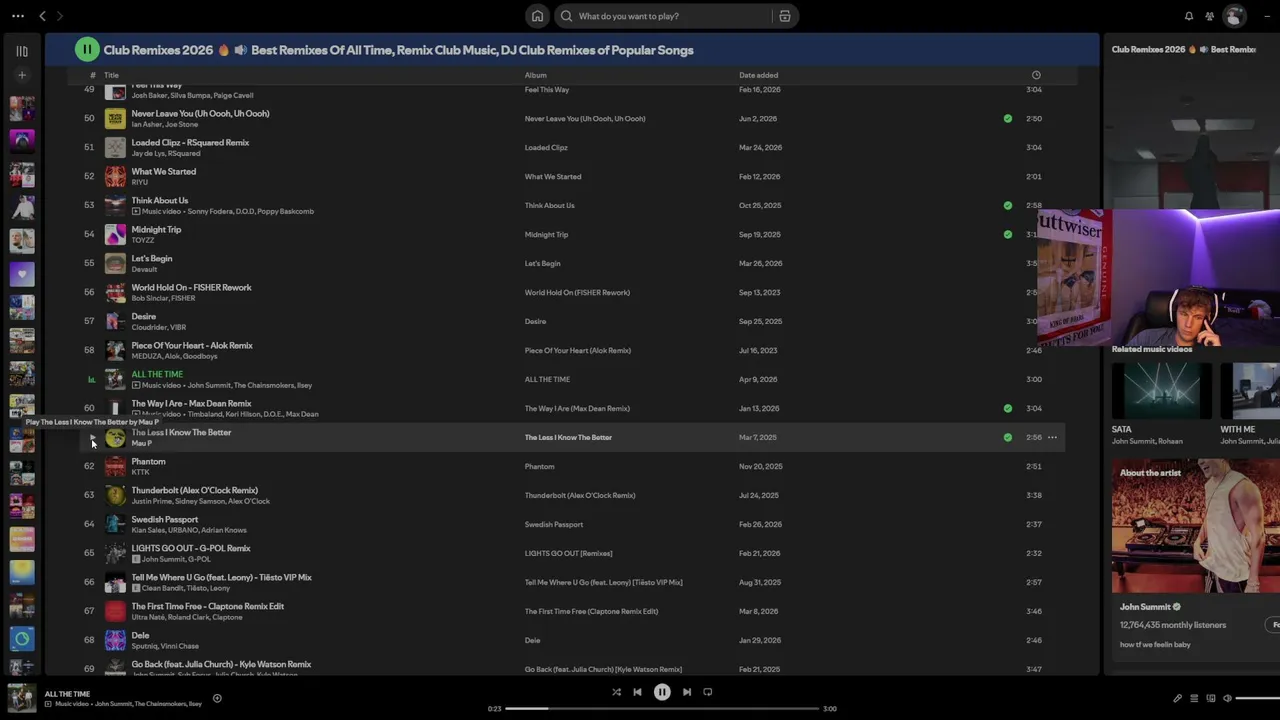
Task: Toggle shuffle playback
Action: click(616, 692)
